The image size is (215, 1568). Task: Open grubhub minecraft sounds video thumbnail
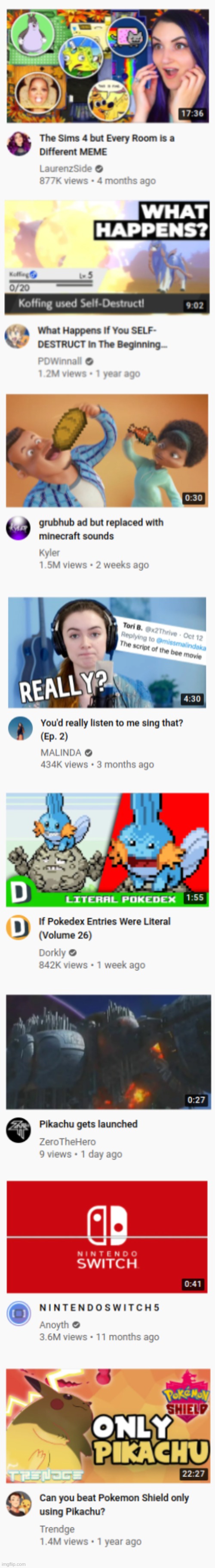pyautogui.click(x=107, y=450)
